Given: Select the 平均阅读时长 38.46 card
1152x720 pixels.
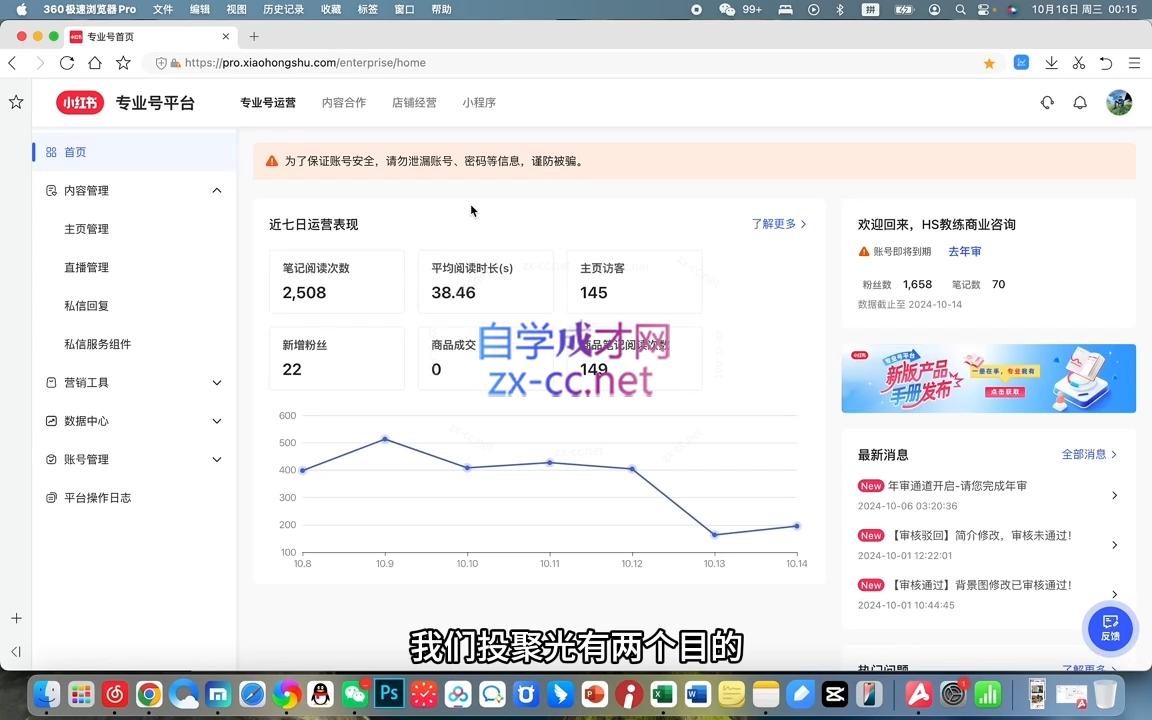Looking at the screenshot, I should pos(486,281).
